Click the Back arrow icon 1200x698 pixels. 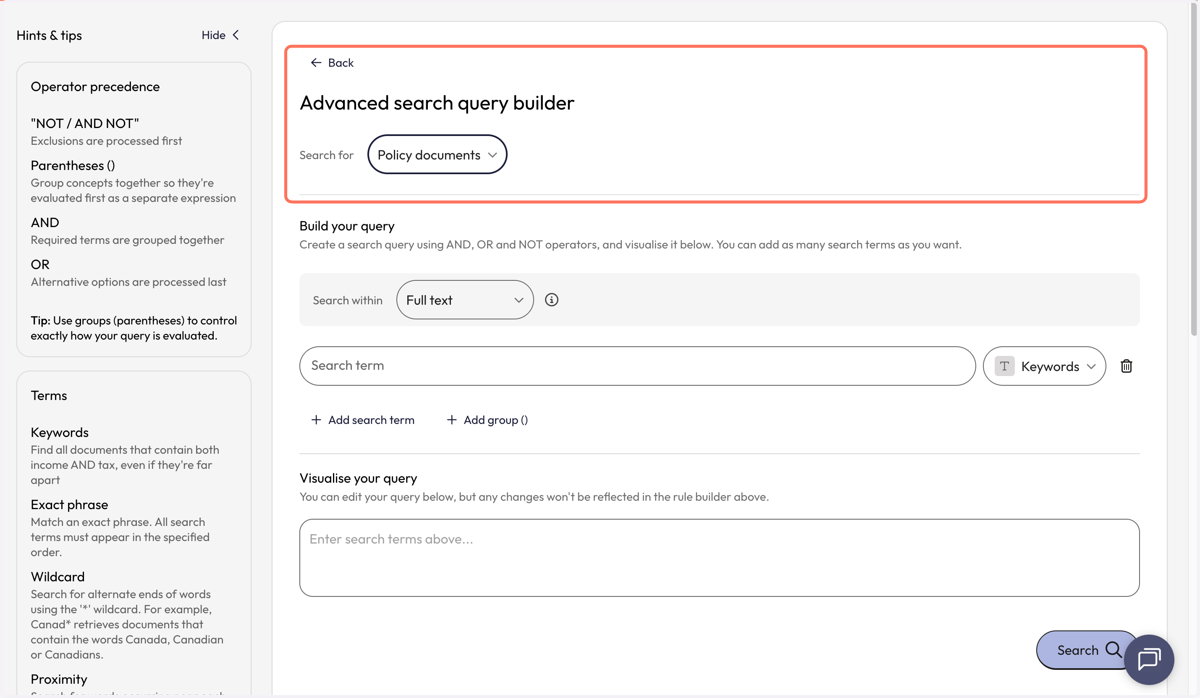pos(316,63)
